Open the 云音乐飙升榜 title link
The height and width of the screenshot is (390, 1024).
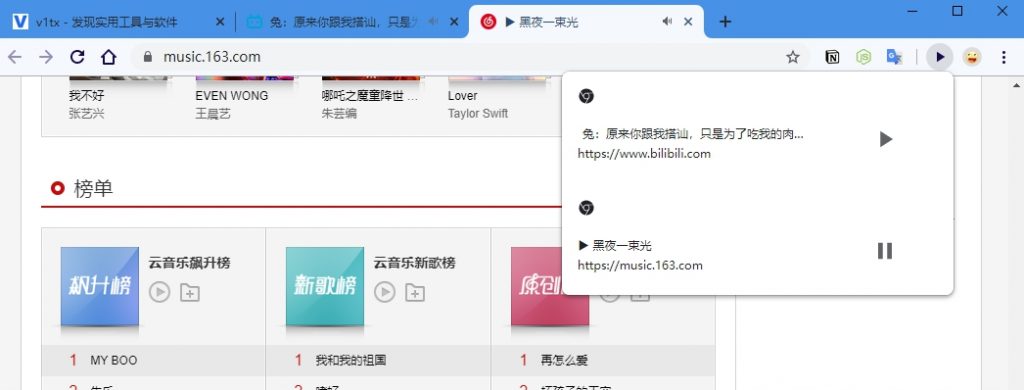tap(189, 263)
